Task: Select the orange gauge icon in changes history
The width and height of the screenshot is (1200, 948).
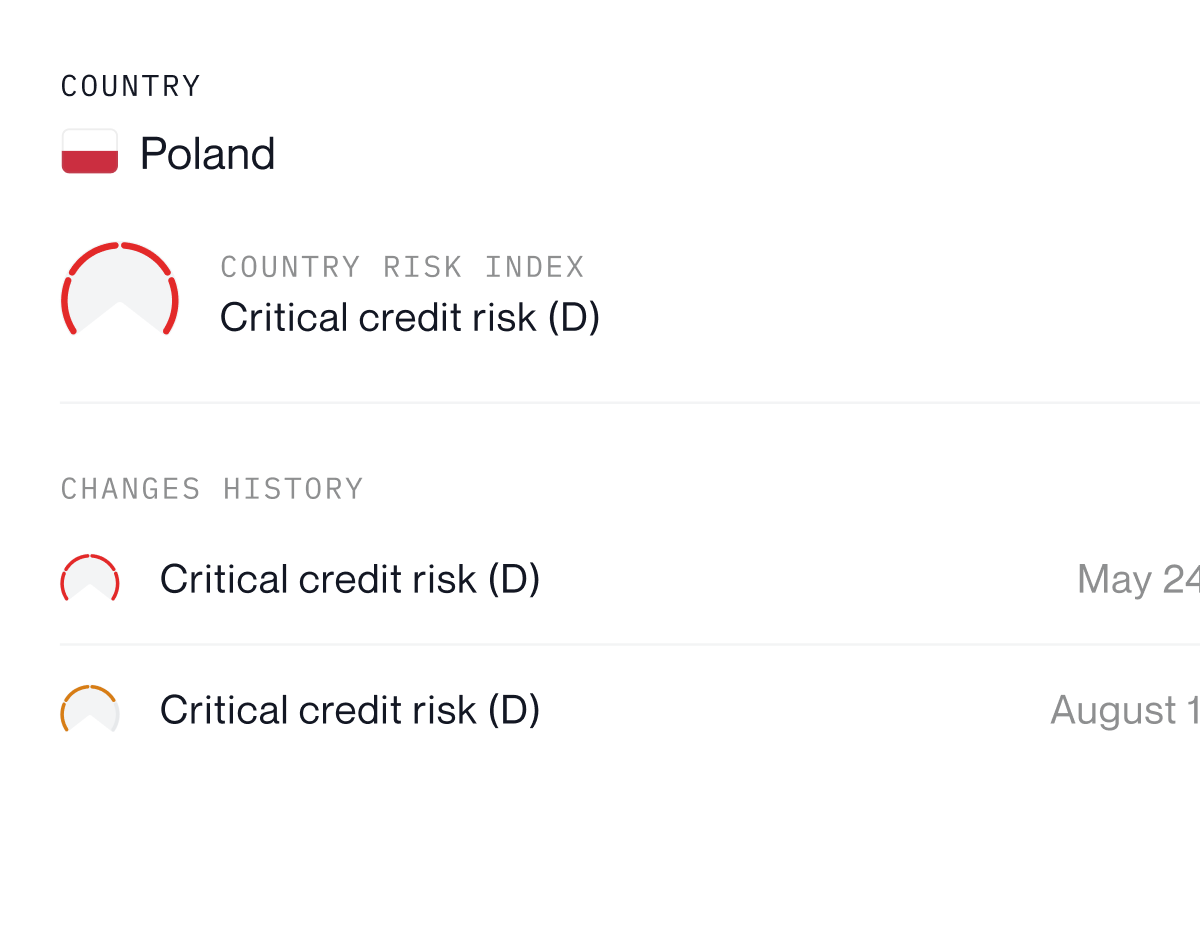Action: tap(90, 709)
